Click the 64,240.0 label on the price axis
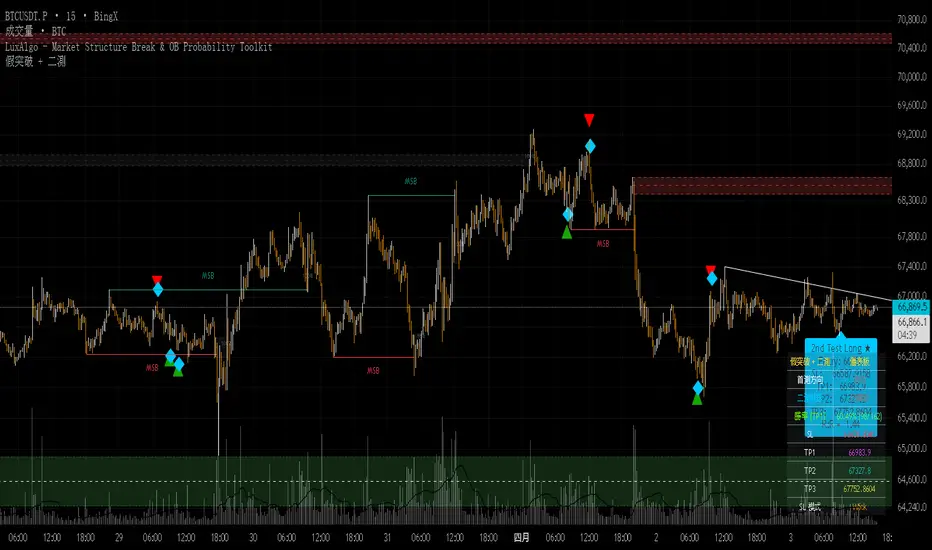 click(912, 507)
